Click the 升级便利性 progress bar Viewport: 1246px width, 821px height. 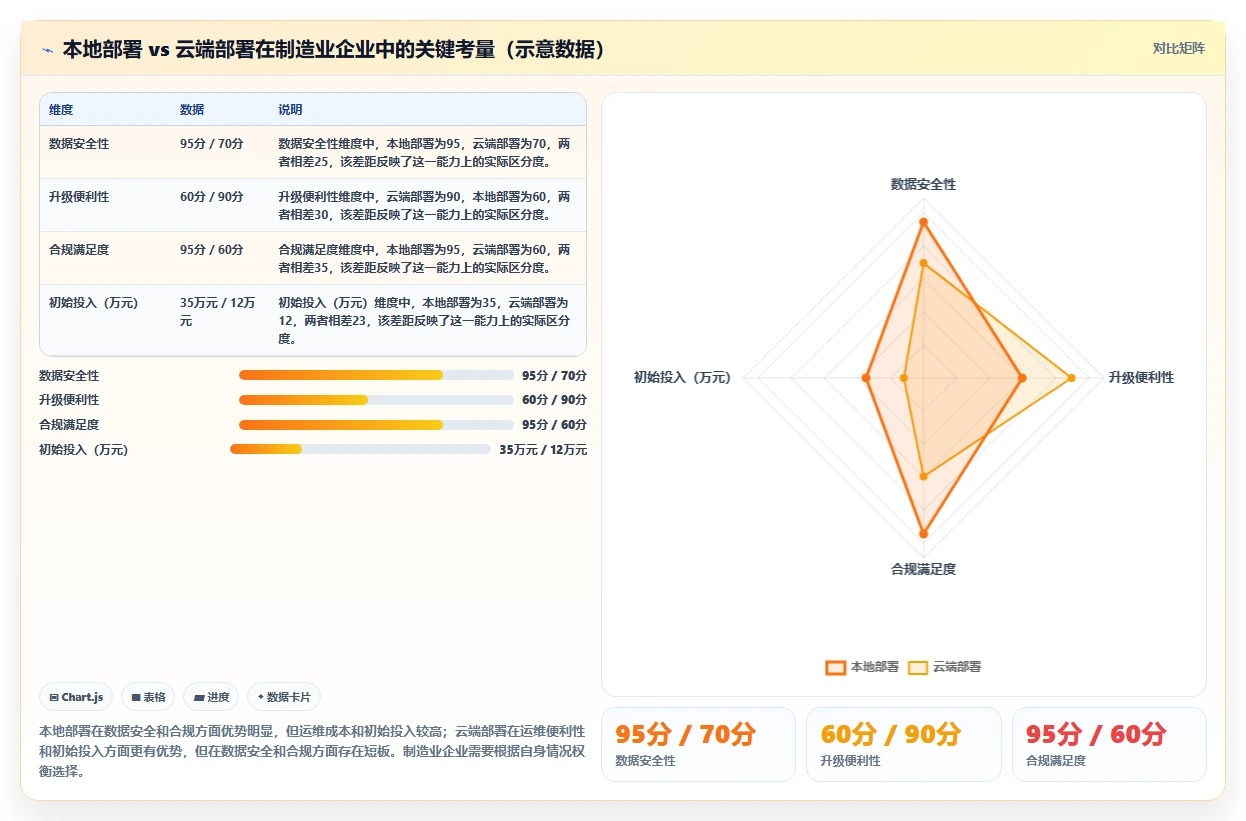(x=376, y=400)
